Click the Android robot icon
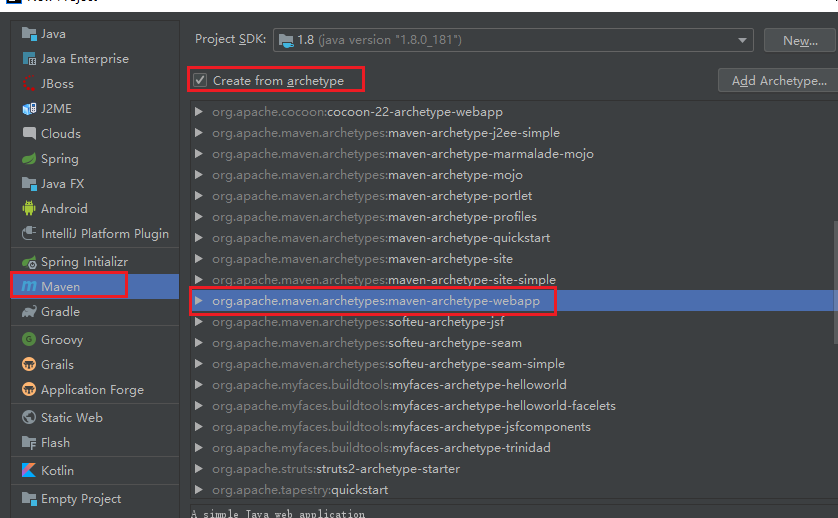Image resolution: width=838 pixels, height=518 pixels. (29, 208)
